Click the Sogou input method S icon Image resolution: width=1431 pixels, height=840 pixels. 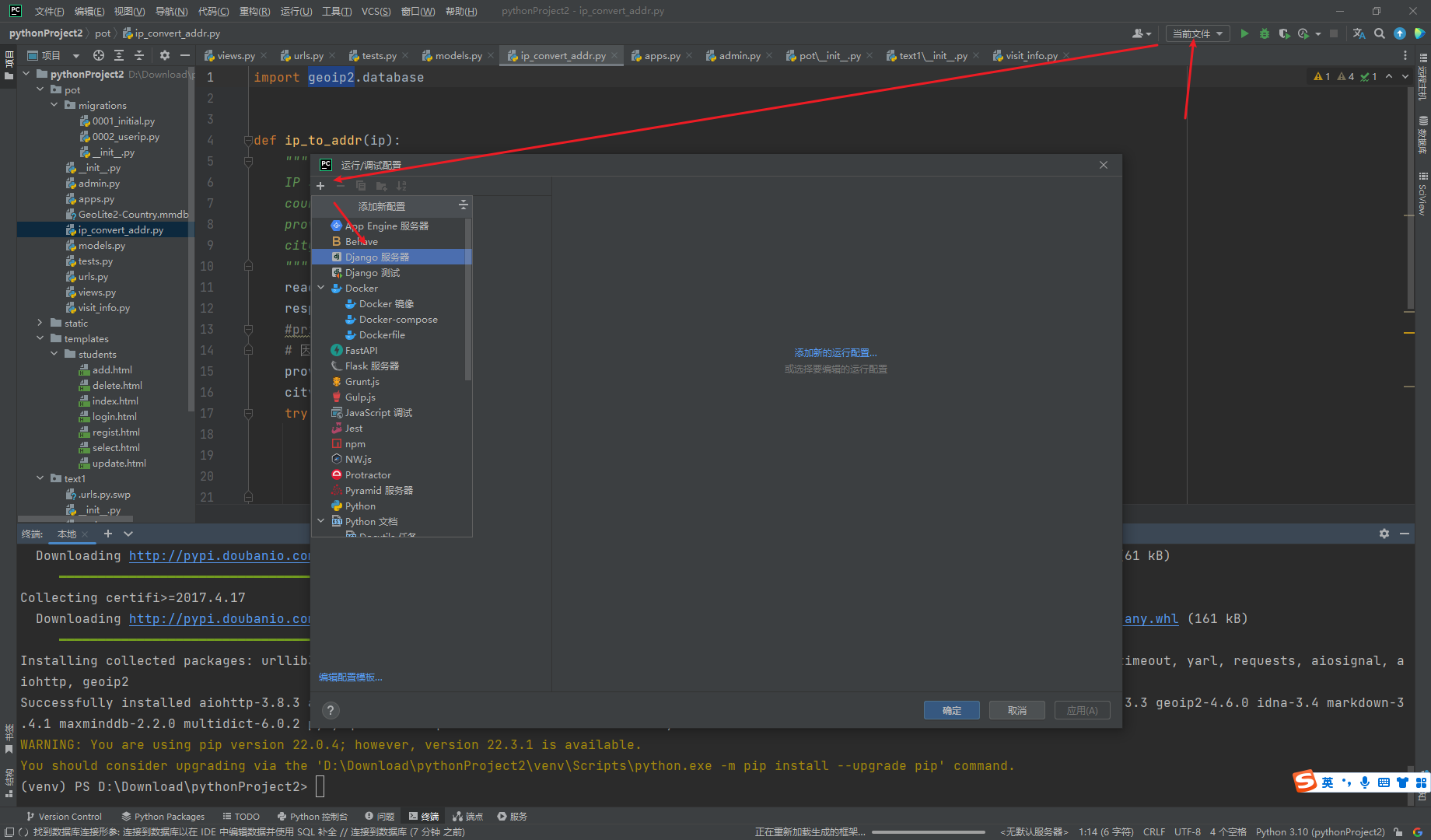coord(1305,781)
